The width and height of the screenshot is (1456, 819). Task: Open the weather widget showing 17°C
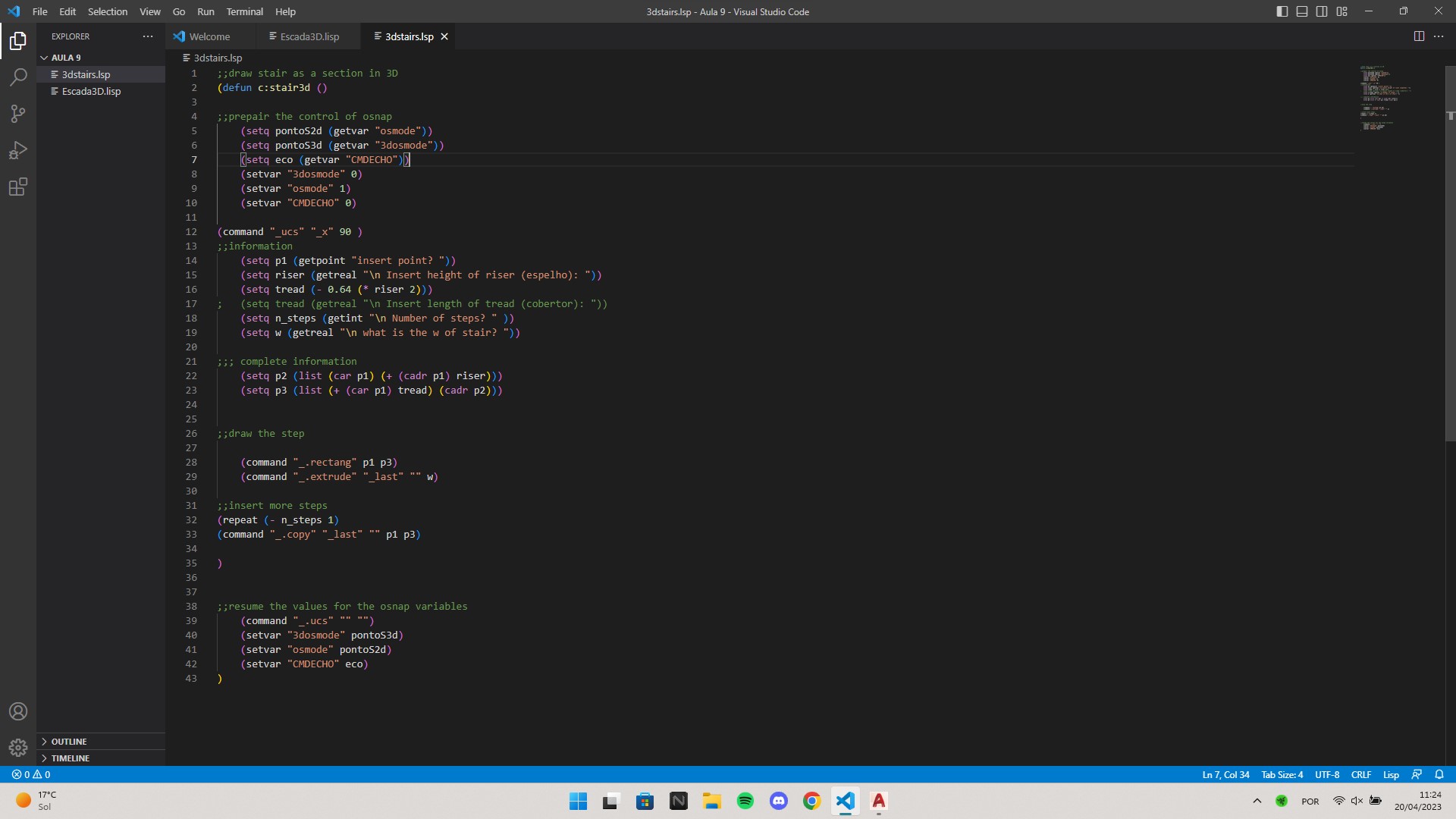36,801
